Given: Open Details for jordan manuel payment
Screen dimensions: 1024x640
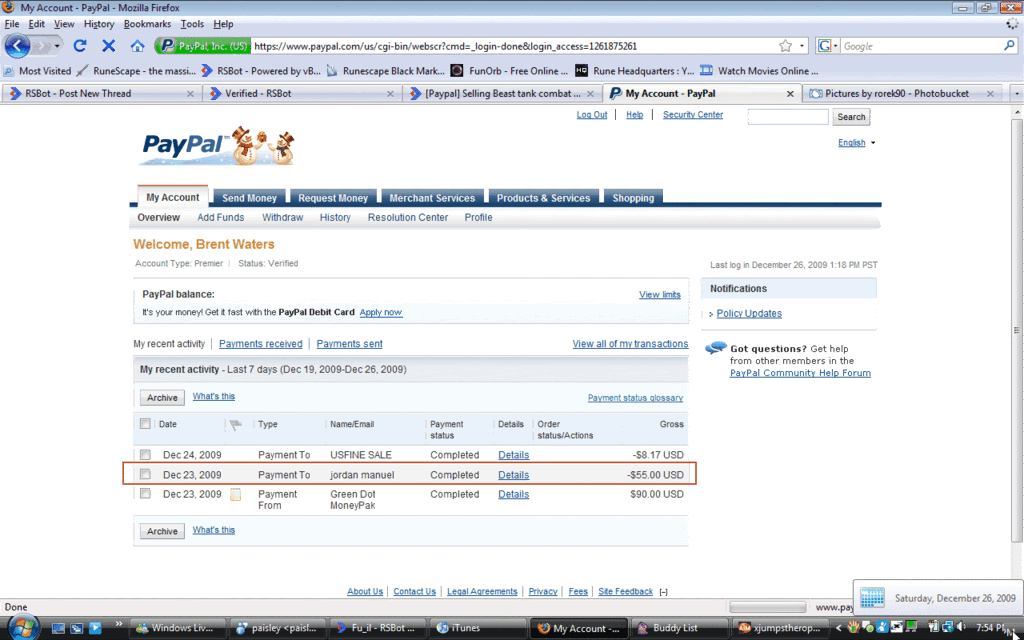Looking at the screenshot, I should (x=513, y=475).
